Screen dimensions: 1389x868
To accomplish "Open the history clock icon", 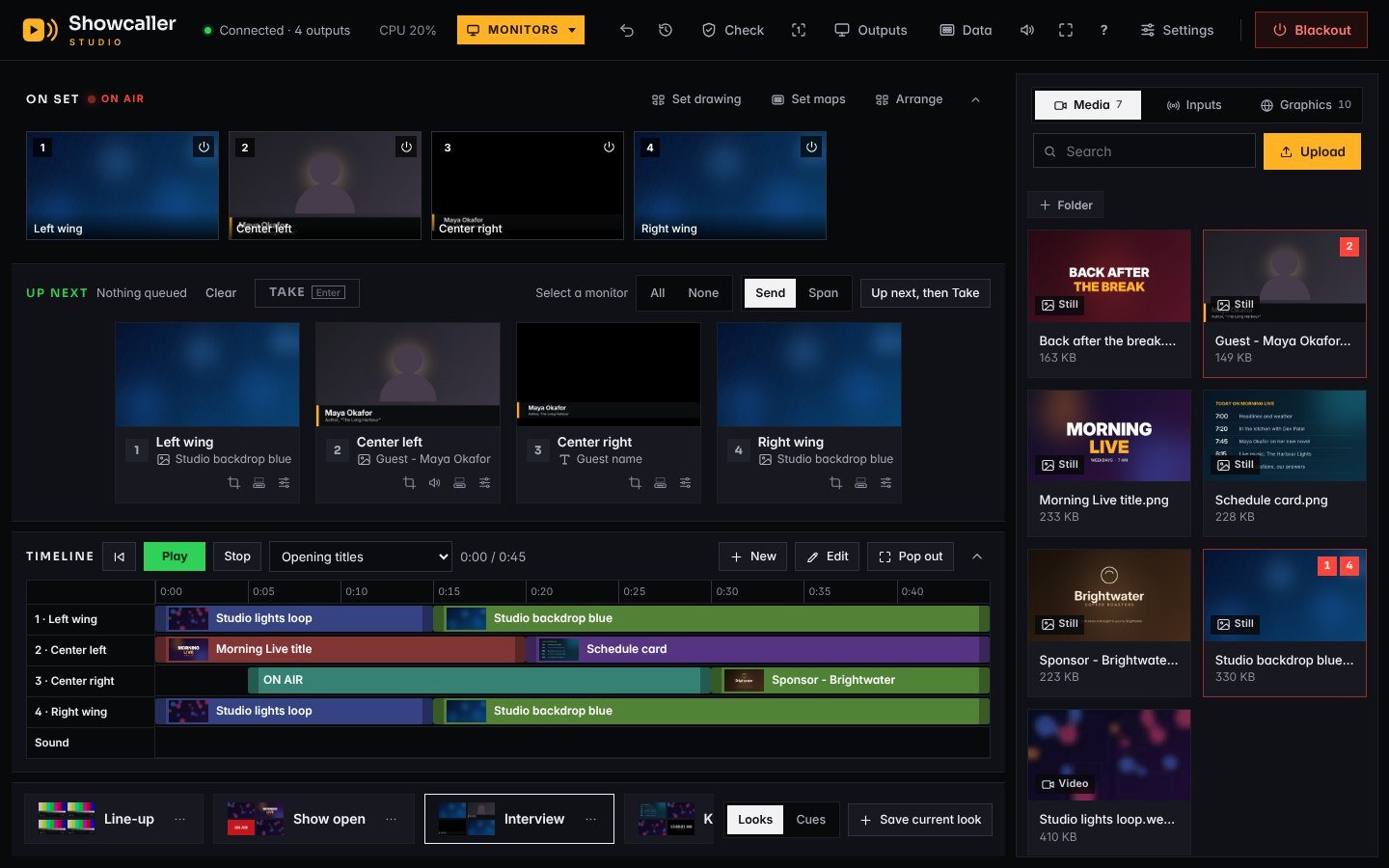I will (x=666, y=30).
